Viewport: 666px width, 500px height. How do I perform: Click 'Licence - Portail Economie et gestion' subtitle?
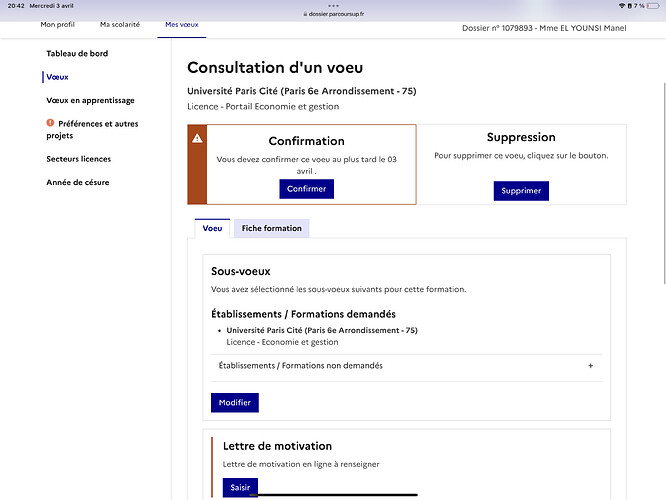point(263,107)
